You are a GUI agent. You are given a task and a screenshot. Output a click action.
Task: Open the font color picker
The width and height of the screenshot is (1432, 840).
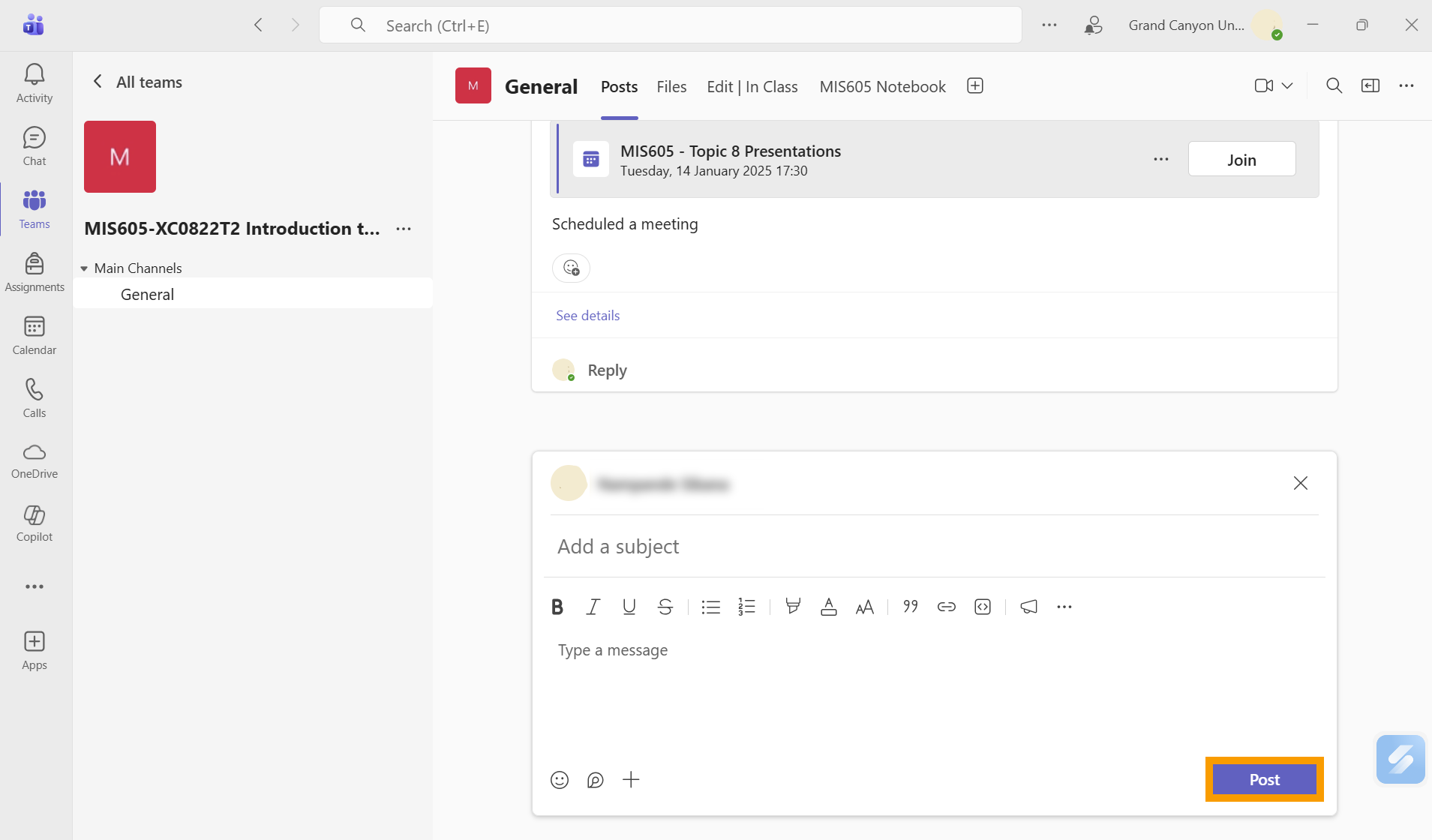click(828, 607)
